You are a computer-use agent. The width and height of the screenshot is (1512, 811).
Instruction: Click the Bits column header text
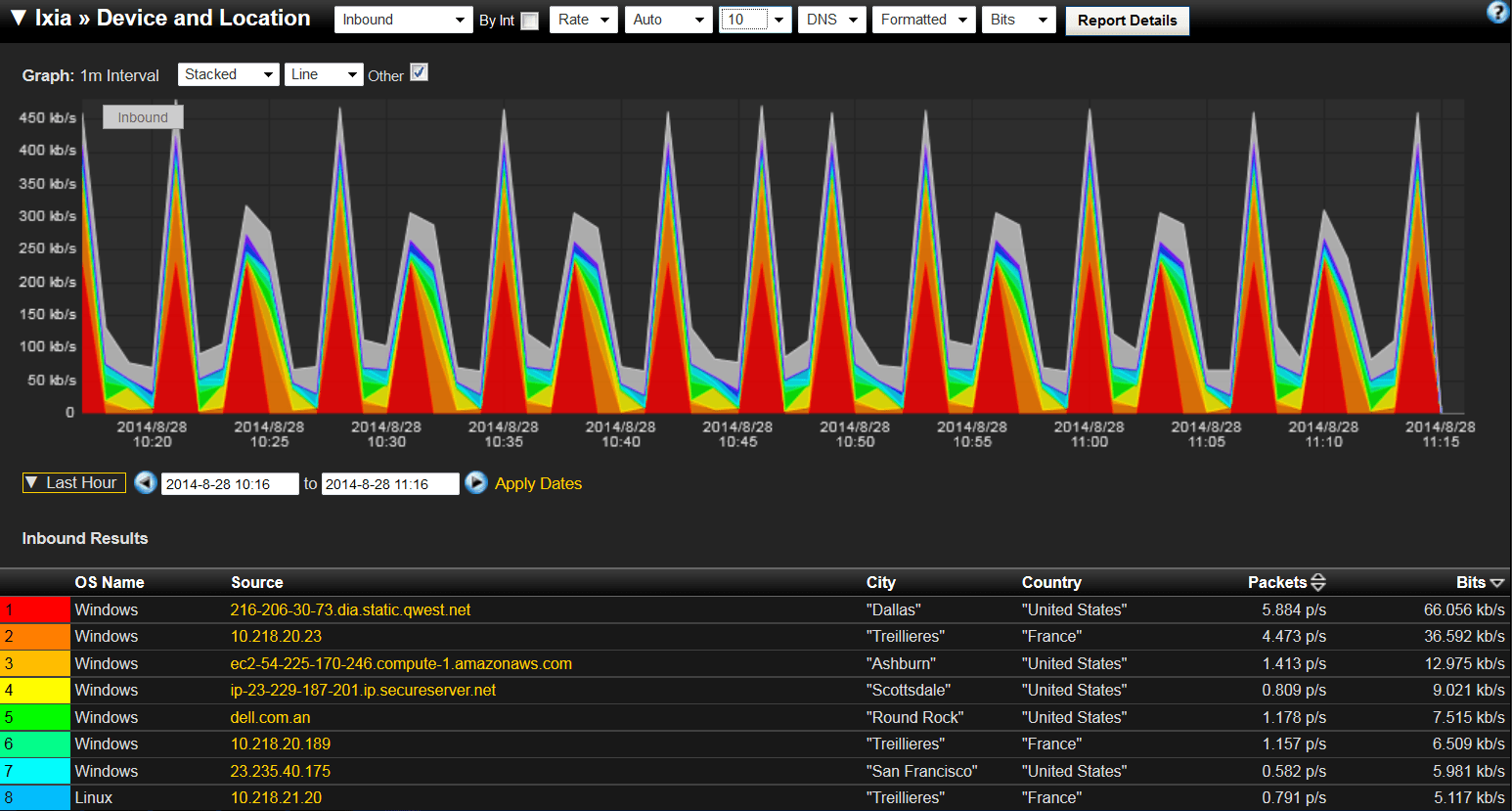(1471, 582)
